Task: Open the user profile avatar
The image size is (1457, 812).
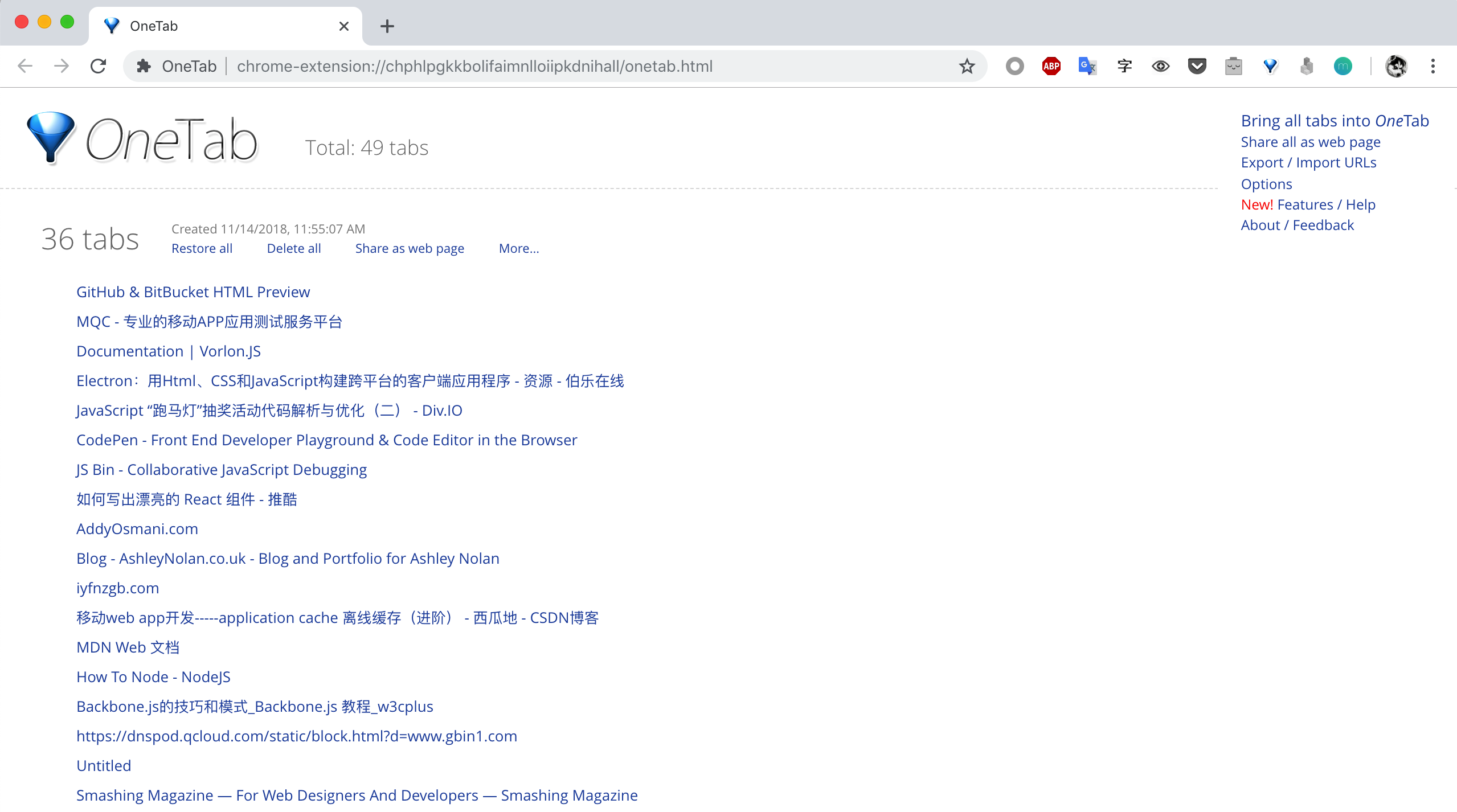Action: click(x=1396, y=66)
